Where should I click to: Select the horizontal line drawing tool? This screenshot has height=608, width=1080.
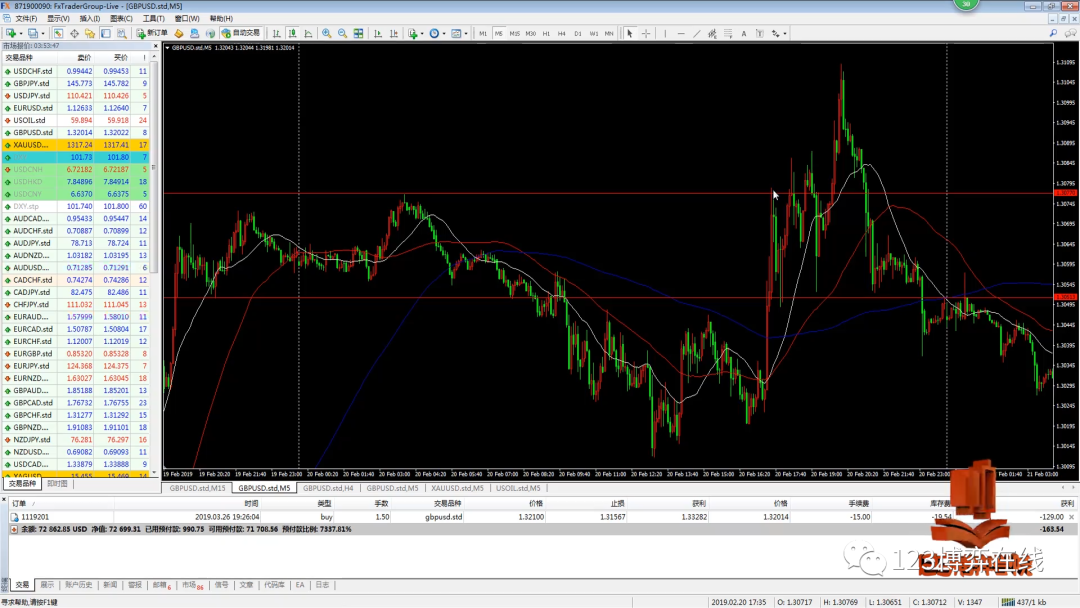point(681,33)
